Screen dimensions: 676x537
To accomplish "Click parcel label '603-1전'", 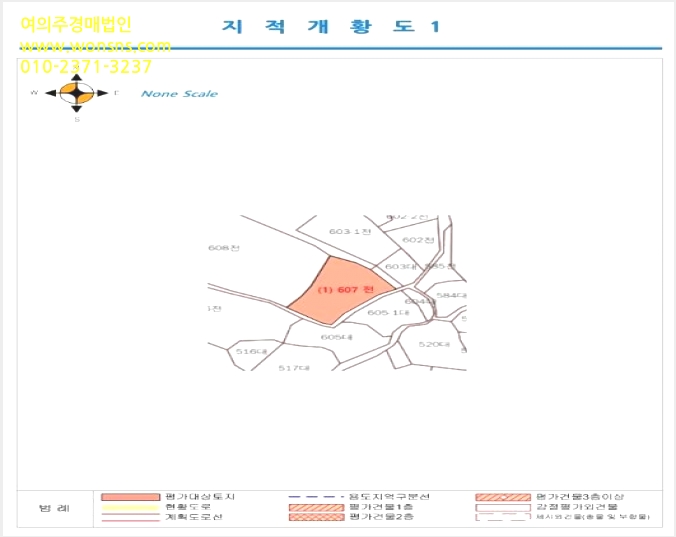I will [350, 231].
